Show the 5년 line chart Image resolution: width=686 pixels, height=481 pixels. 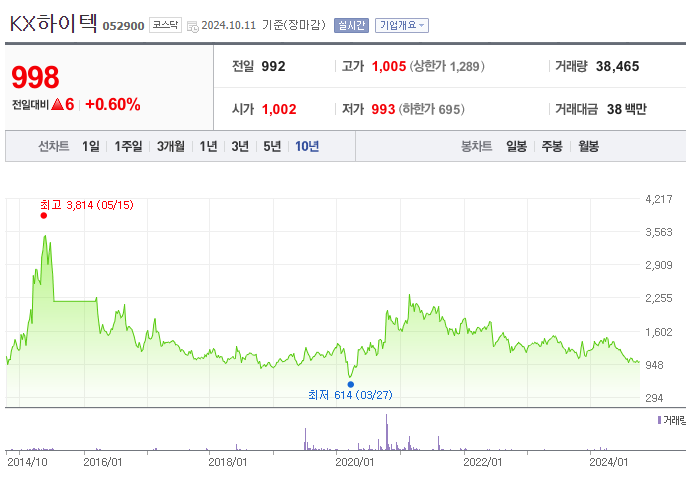(x=272, y=146)
